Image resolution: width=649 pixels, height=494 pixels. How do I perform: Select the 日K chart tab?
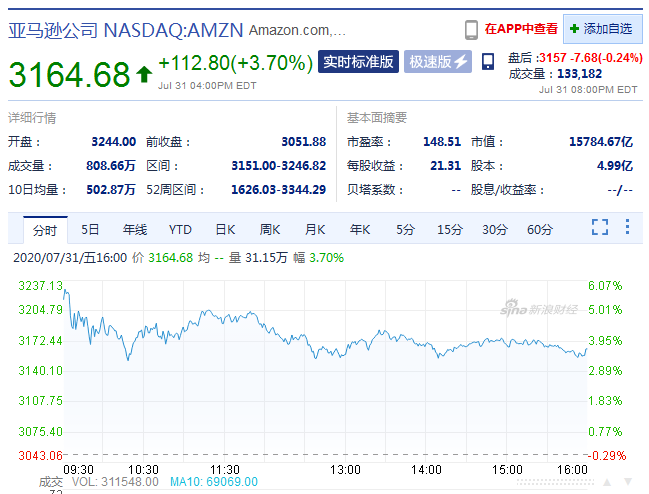tap(225, 230)
